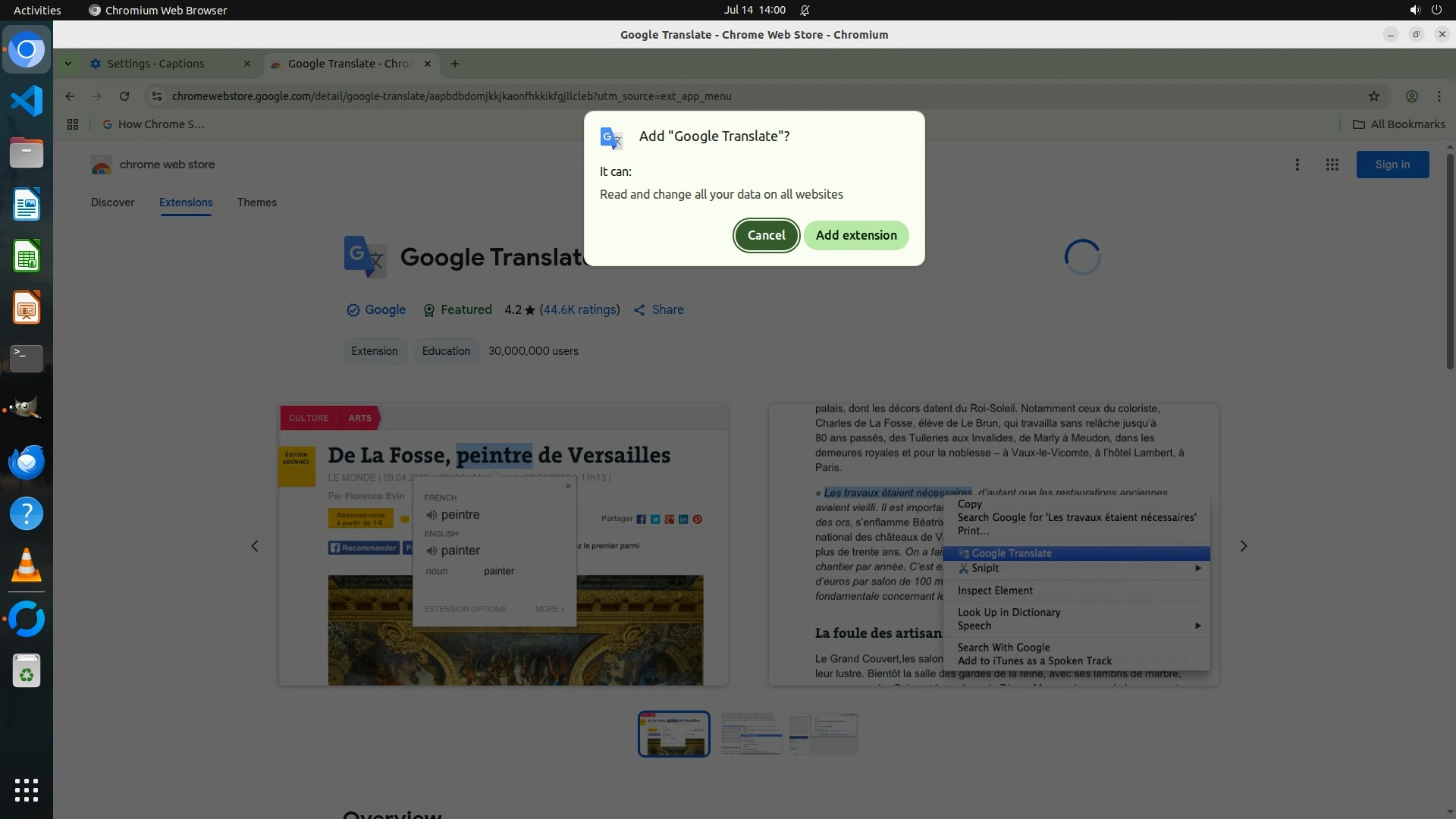Open Chromium profile icon

tap(1411, 96)
